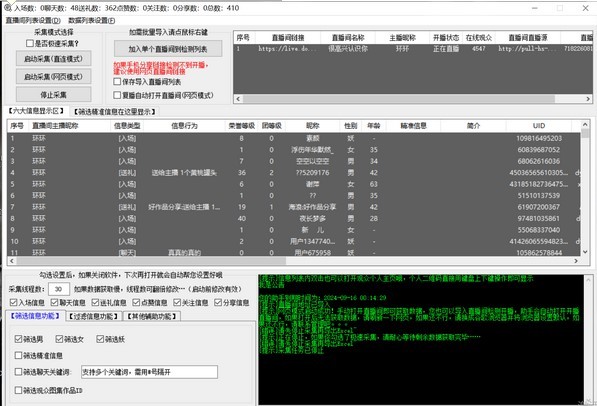
Task: Click down scroll arrow of information table
Action: [585, 252]
